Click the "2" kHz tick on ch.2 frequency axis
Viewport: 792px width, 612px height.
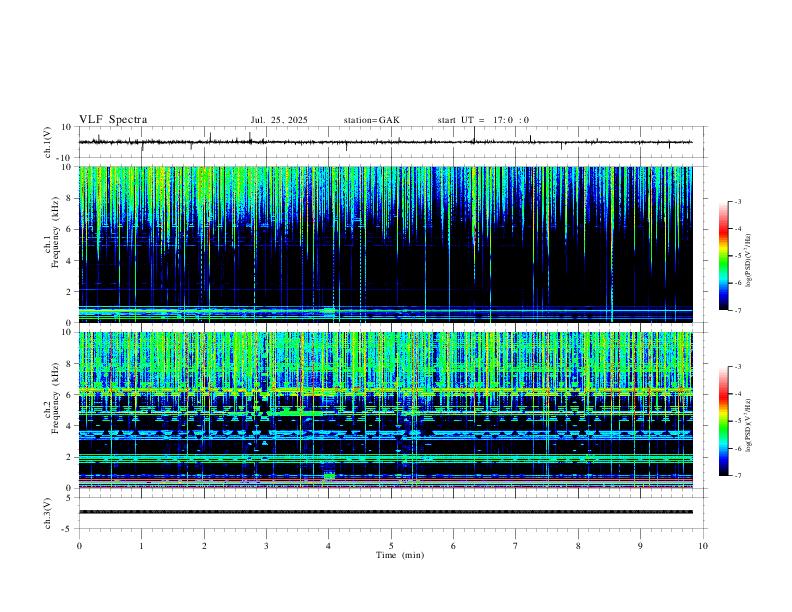71,457
